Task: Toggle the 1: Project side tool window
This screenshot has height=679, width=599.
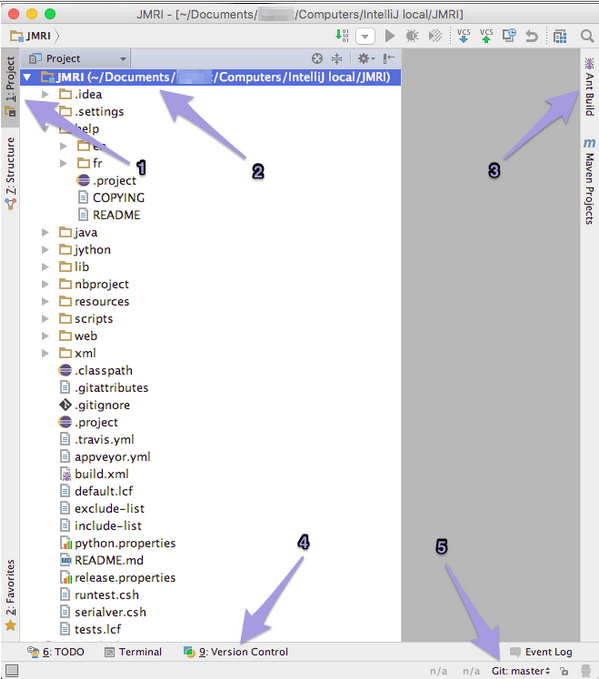Action: pos(10,87)
